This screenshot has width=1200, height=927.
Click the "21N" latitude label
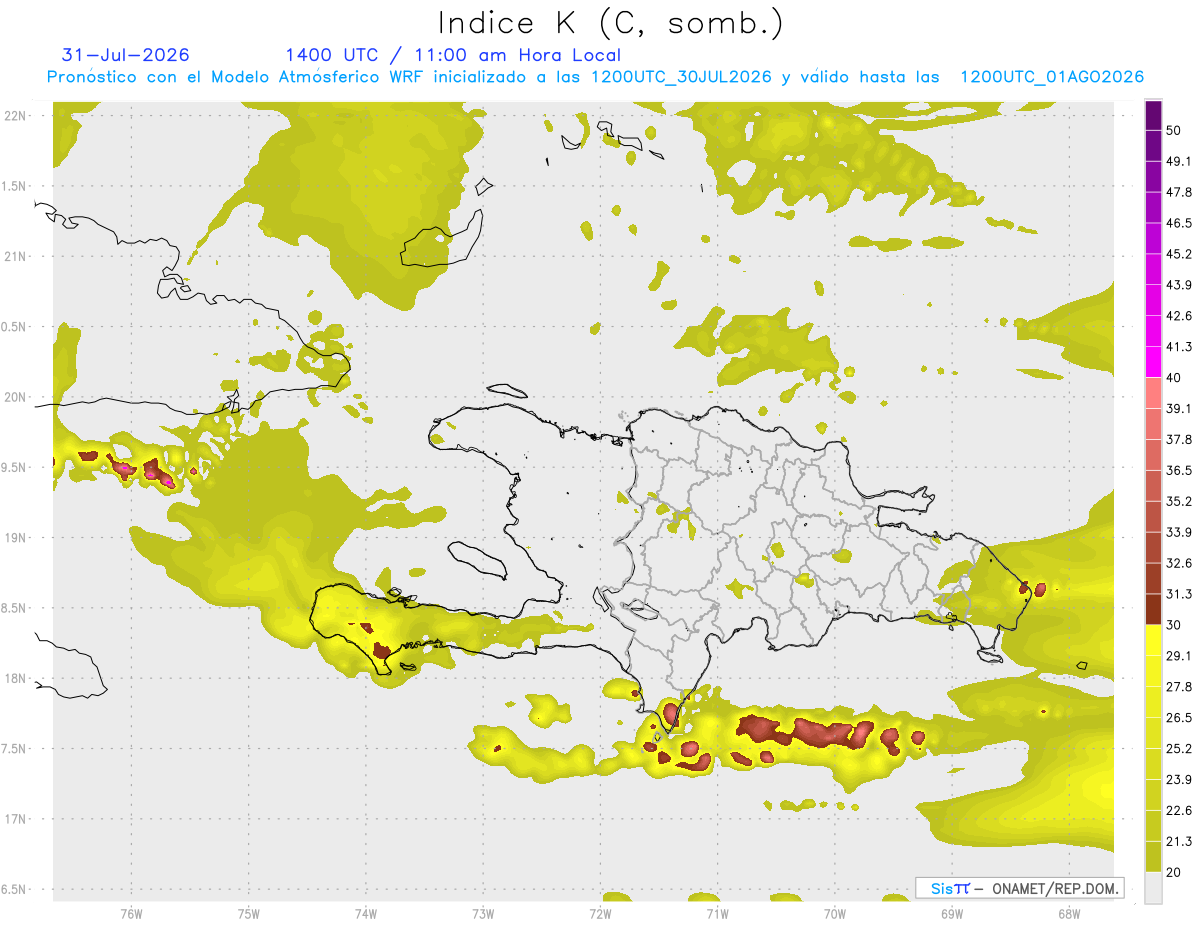coord(17,256)
